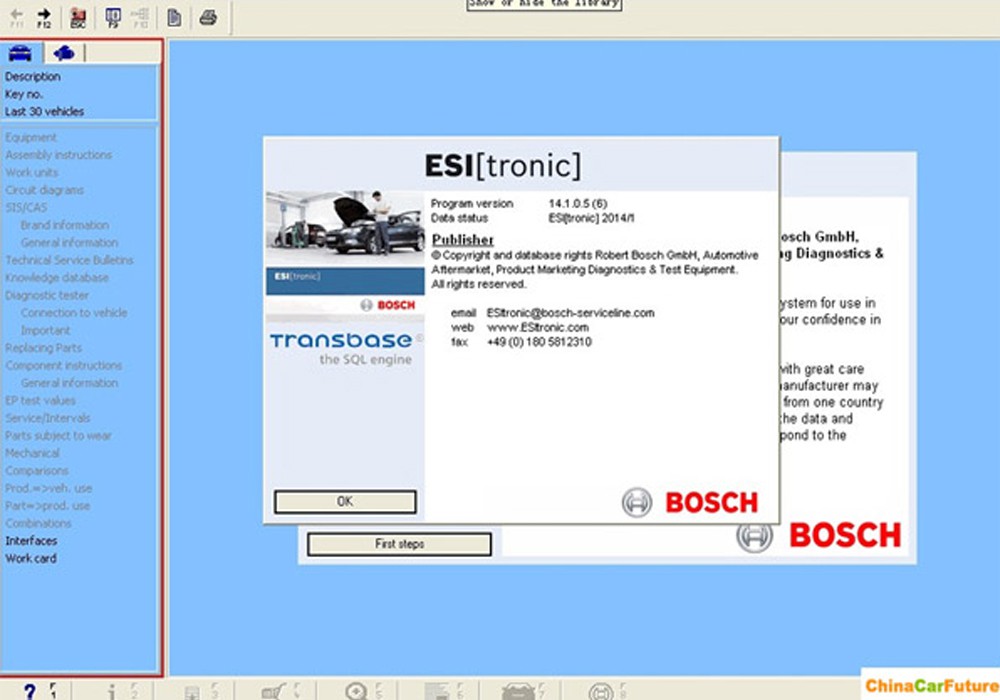
Task: Open Last 30 vehicles list
Action: coord(45,112)
